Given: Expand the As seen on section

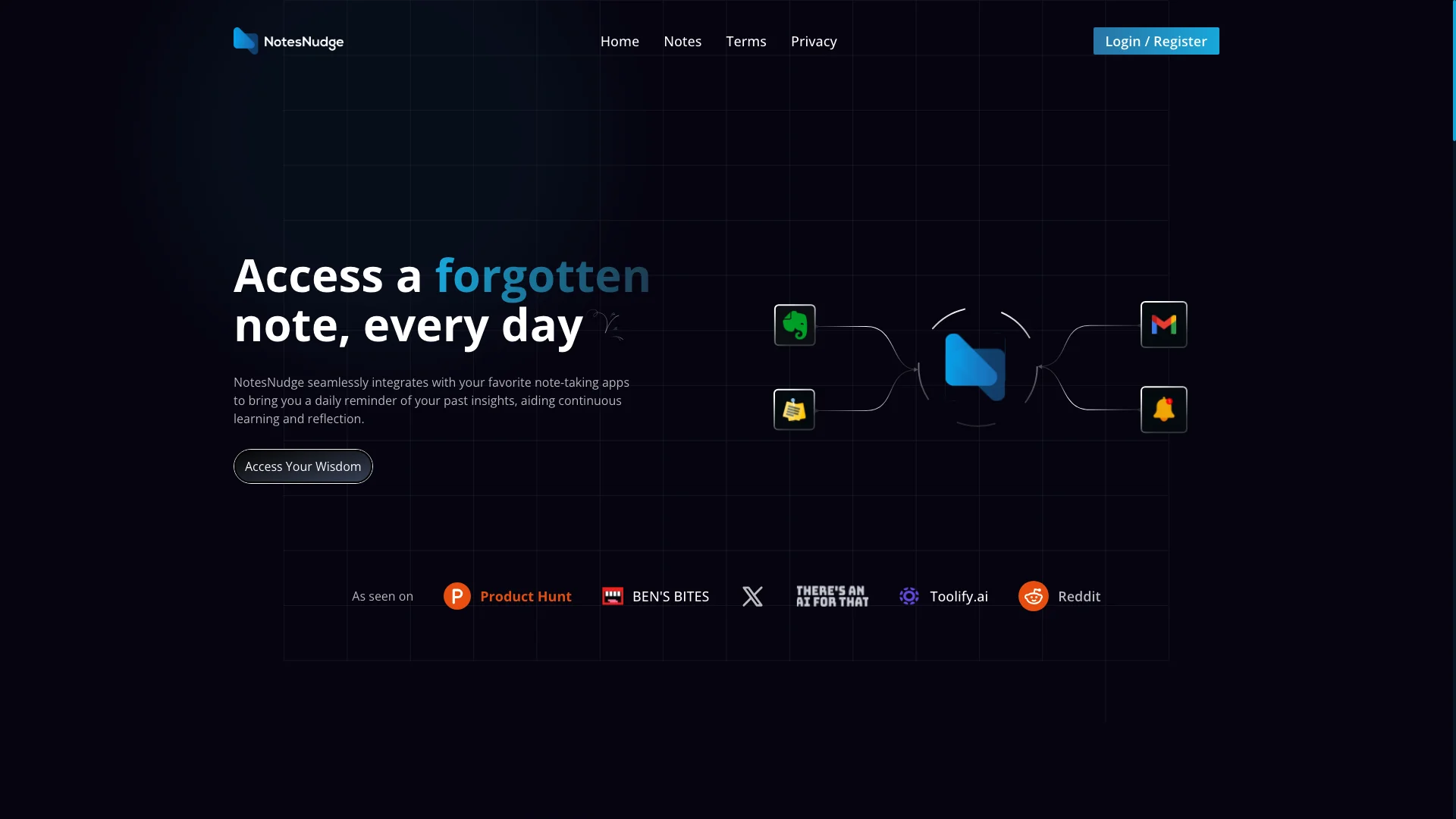Looking at the screenshot, I should (382, 596).
